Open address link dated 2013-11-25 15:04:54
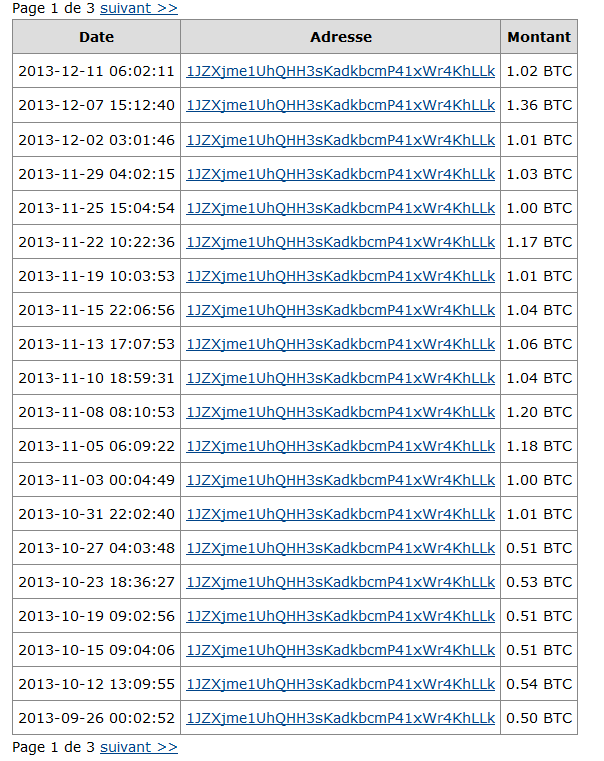The height and width of the screenshot is (761, 604). (x=341, y=208)
